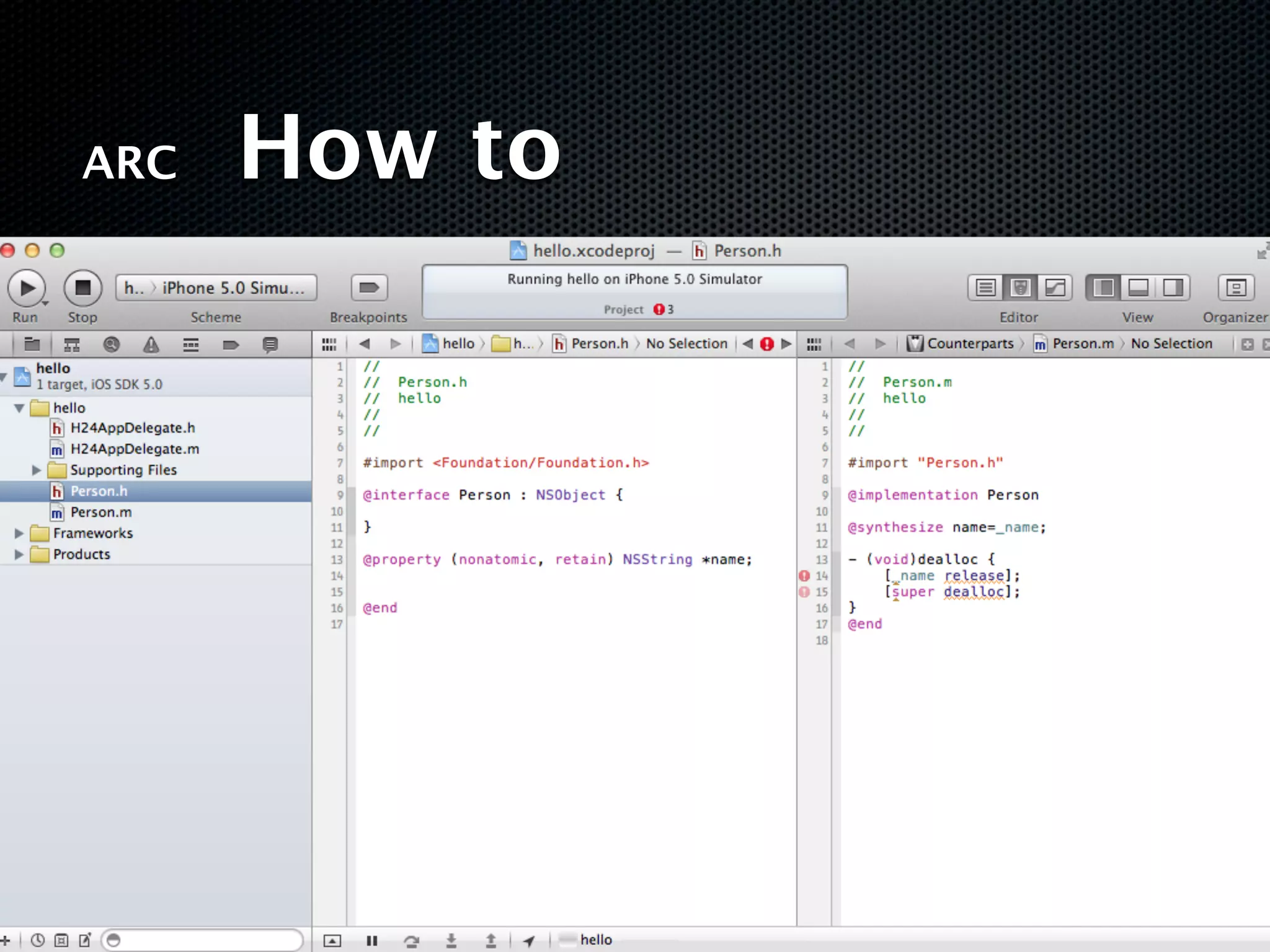Expand the Supporting Files folder
The width and height of the screenshot is (1270, 952).
tap(37, 470)
